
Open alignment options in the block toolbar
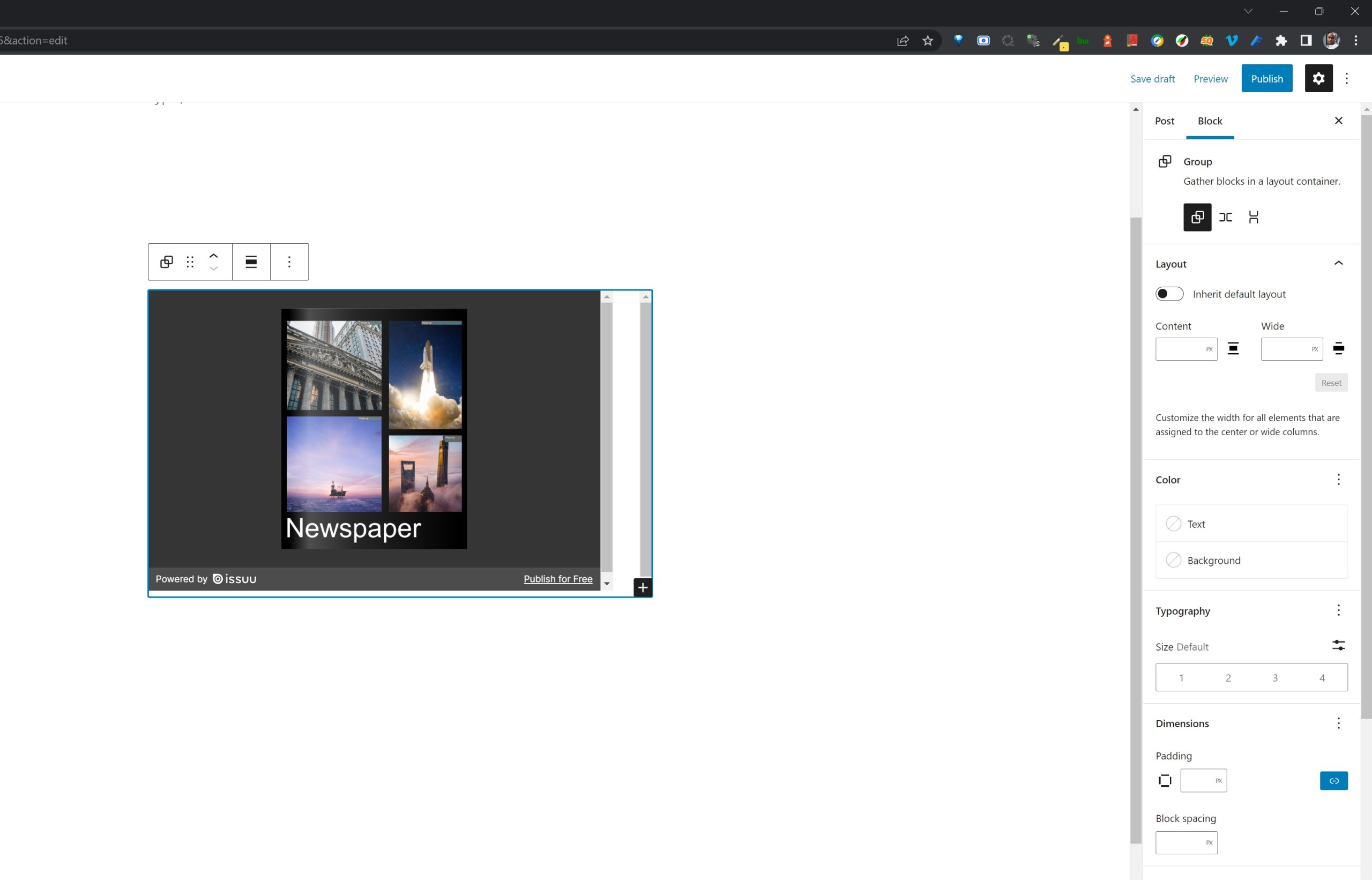point(251,262)
